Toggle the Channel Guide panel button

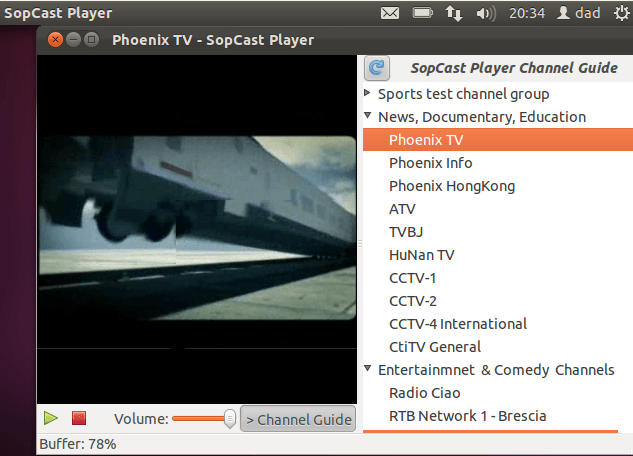(x=298, y=419)
